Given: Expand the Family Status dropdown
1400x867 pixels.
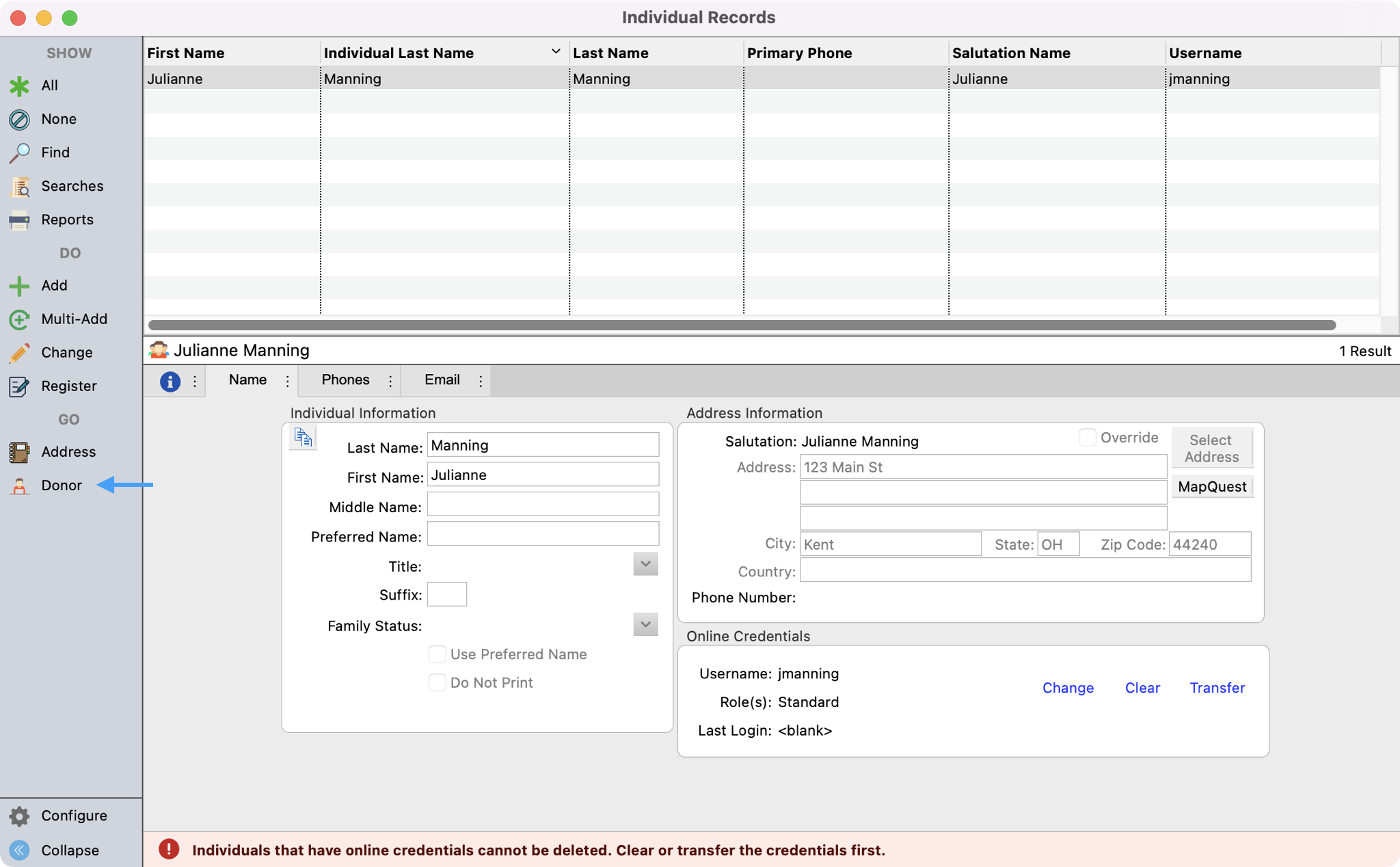Looking at the screenshot, I should click(645, 624).
